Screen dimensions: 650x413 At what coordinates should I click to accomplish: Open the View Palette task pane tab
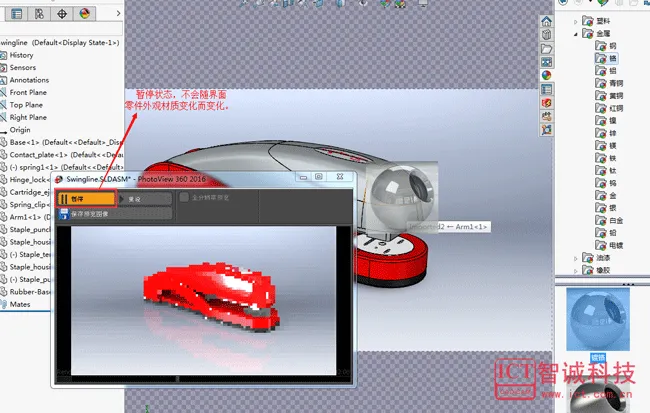point(546,62)
